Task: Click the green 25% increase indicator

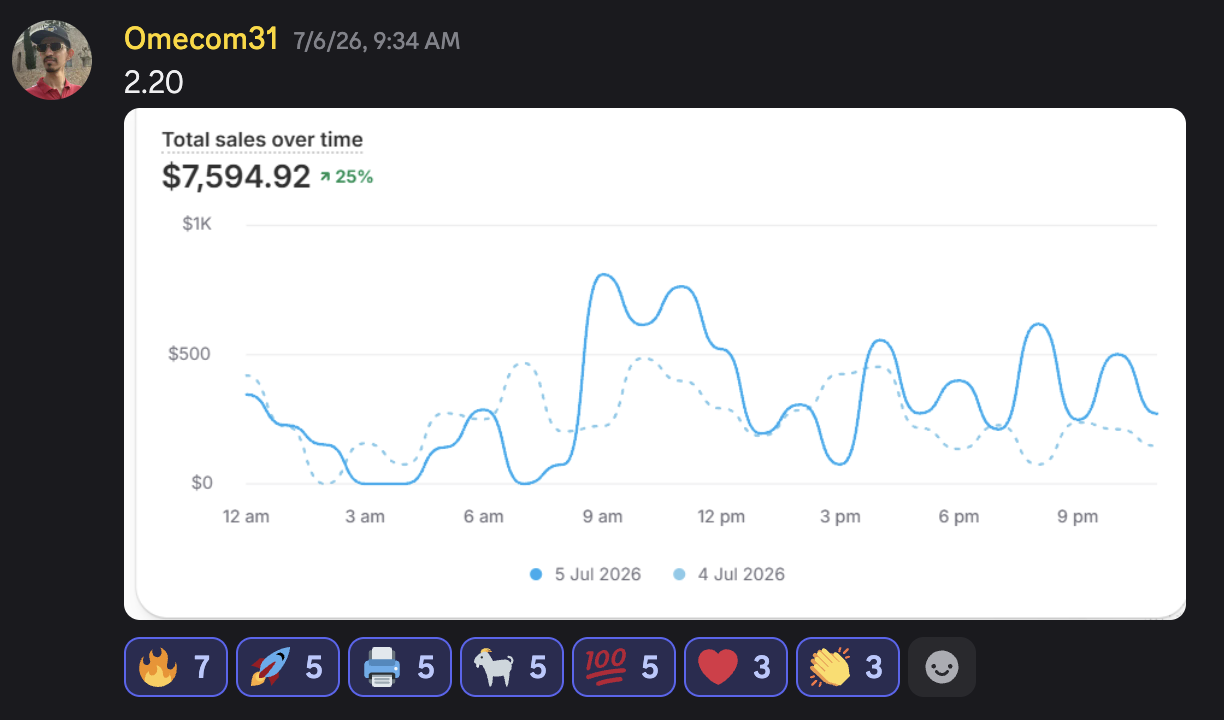Action: point(346,177)
